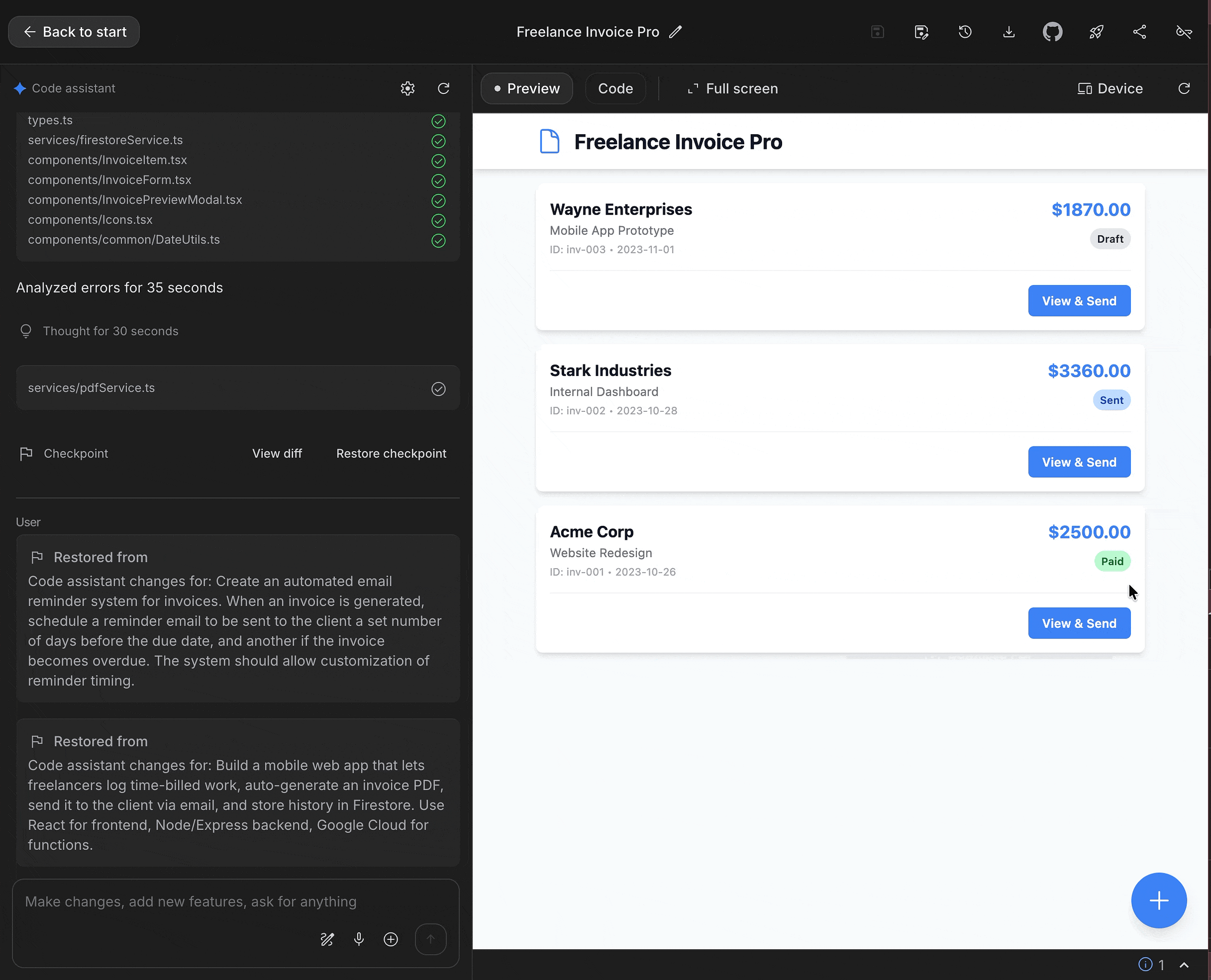The width and height of the screenshot is (1211, 980).
Task: Expand the bottom console panel chevron
Action: point(1184,965)
